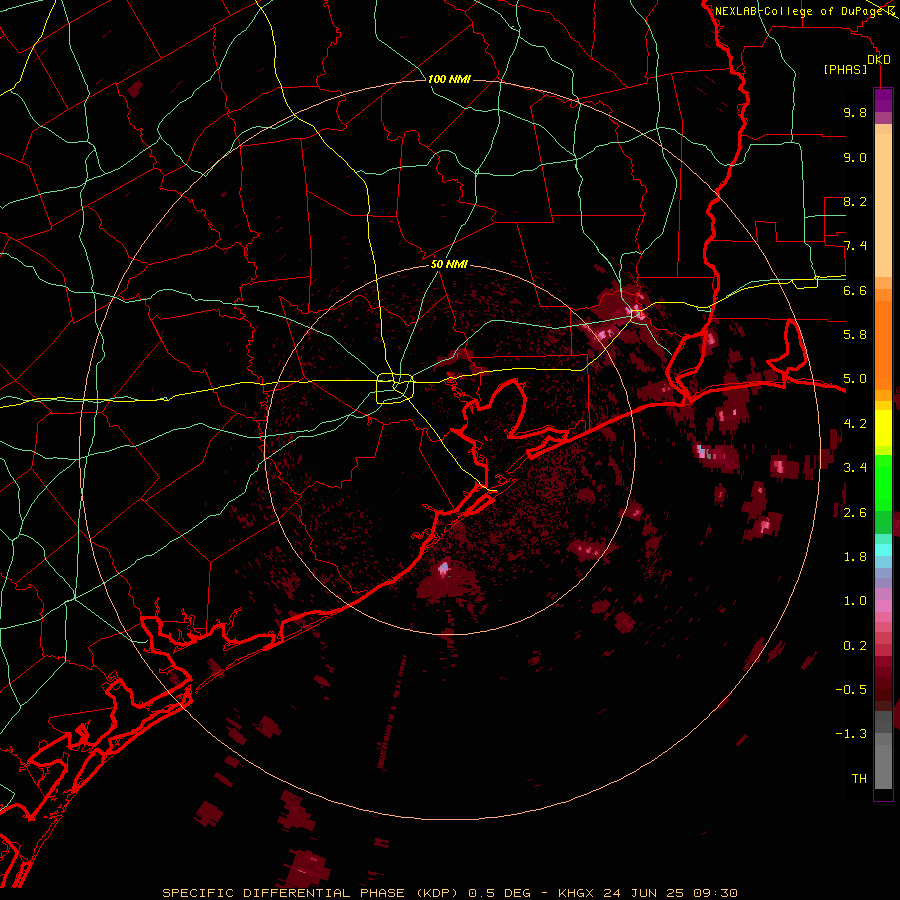This screenshot has height=900, width=900.
Task: Select the 100 NMI range ring label
Action: 449,79
